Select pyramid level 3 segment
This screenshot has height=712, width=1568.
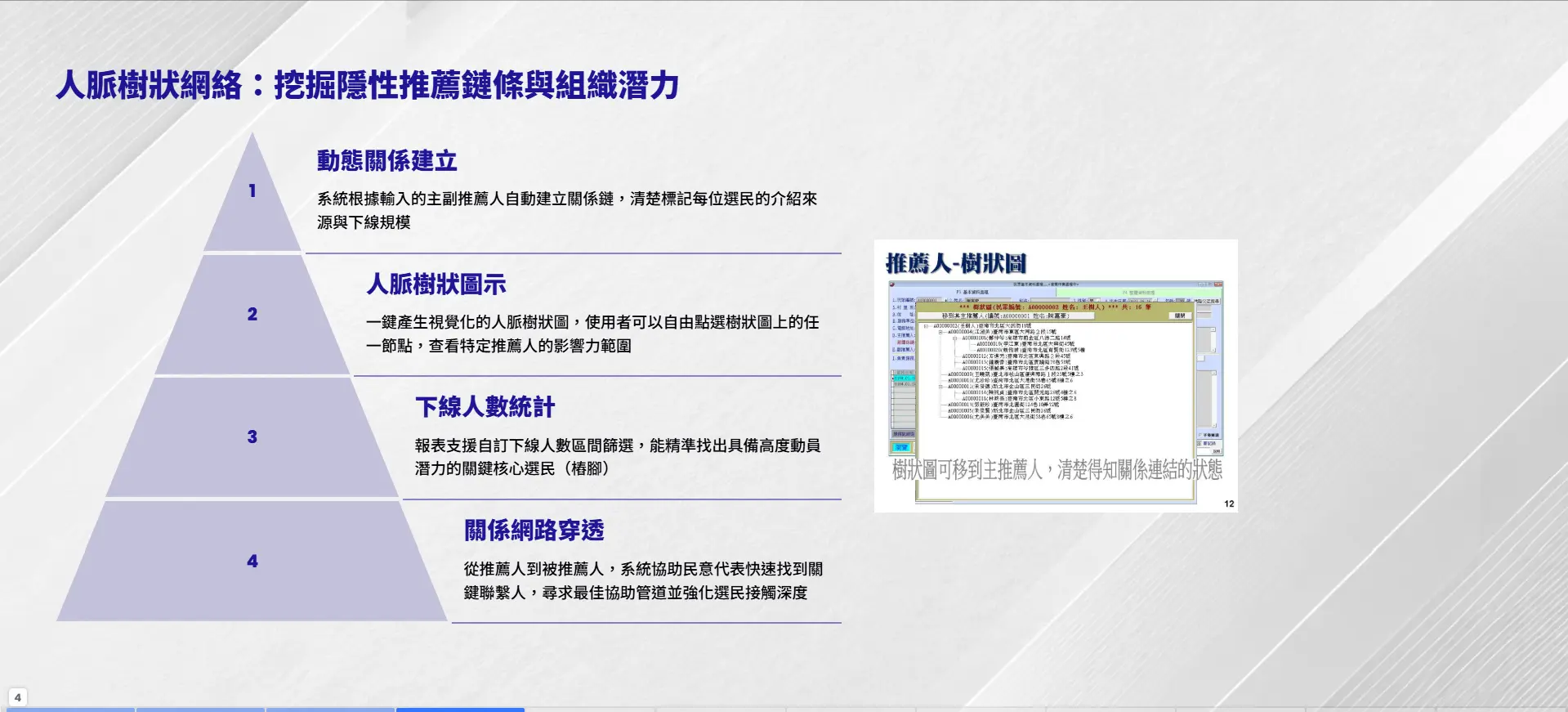[x=252, y=437]
